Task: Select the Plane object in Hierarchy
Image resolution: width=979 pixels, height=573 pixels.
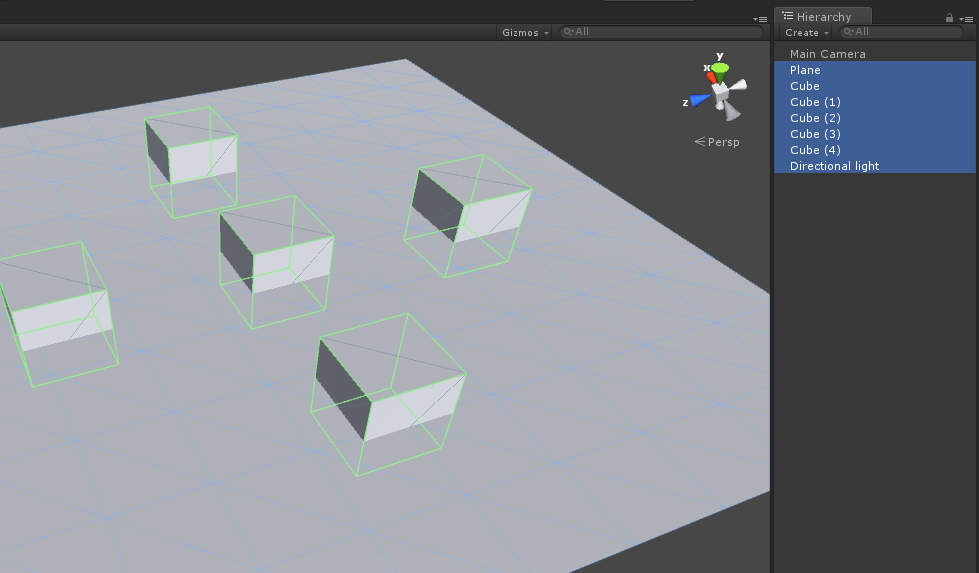Action: coord(875,70)
